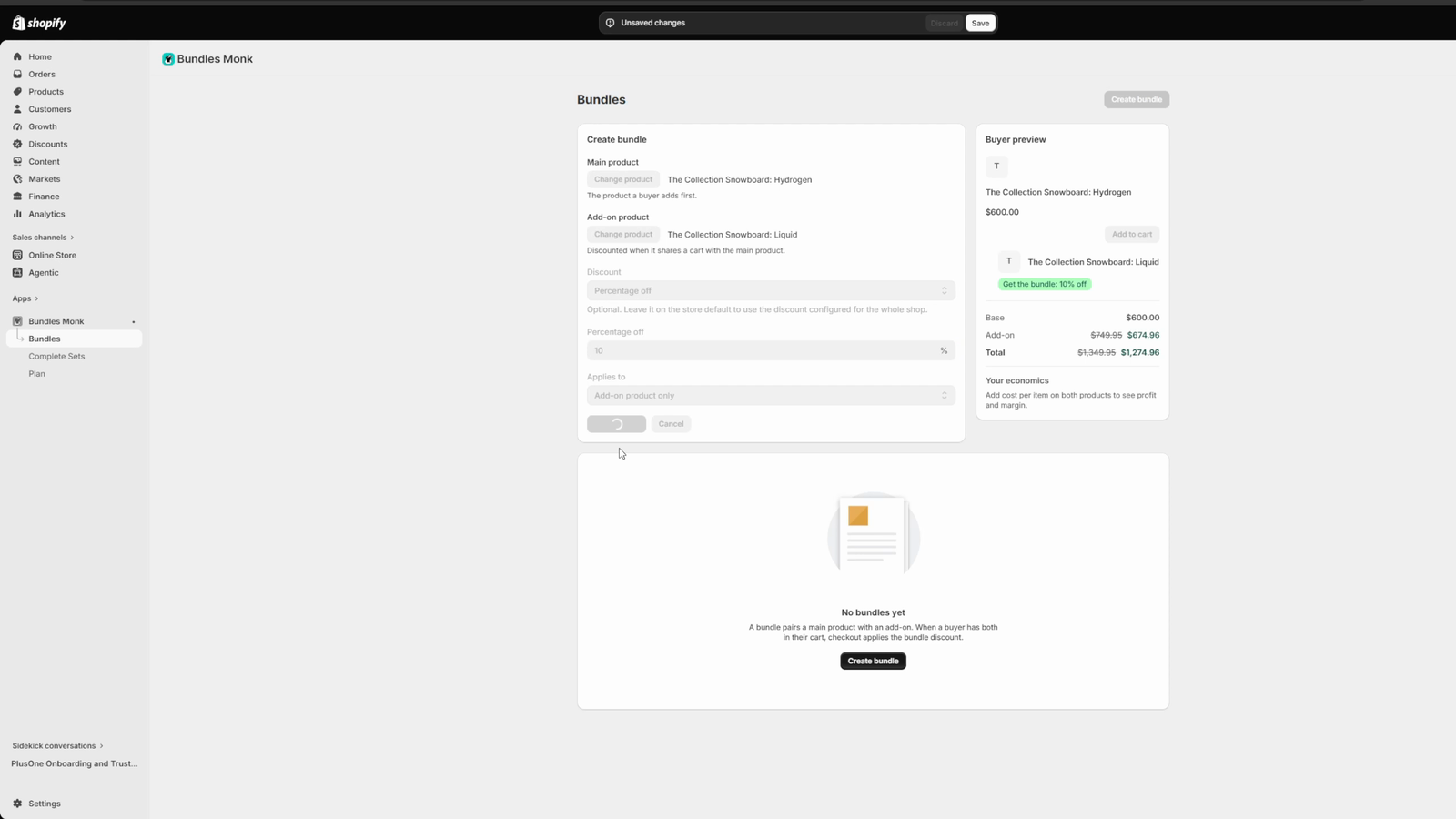Click Create bundle in empty state
This screenshot has width=1456, height=819.
(873, 661)
